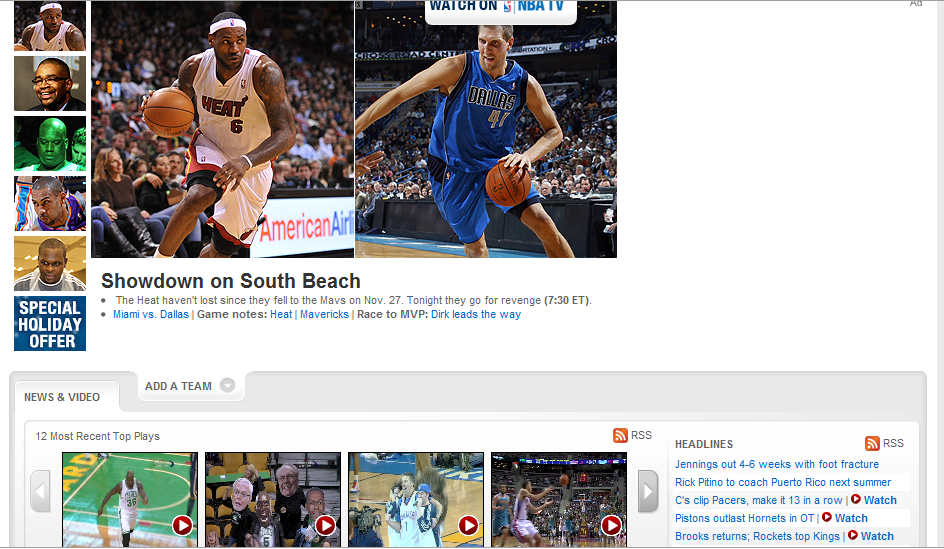The image size is (944, 549).
Task: Open RSS feed icon beside Top Plays
Action: tap(620, 435)
